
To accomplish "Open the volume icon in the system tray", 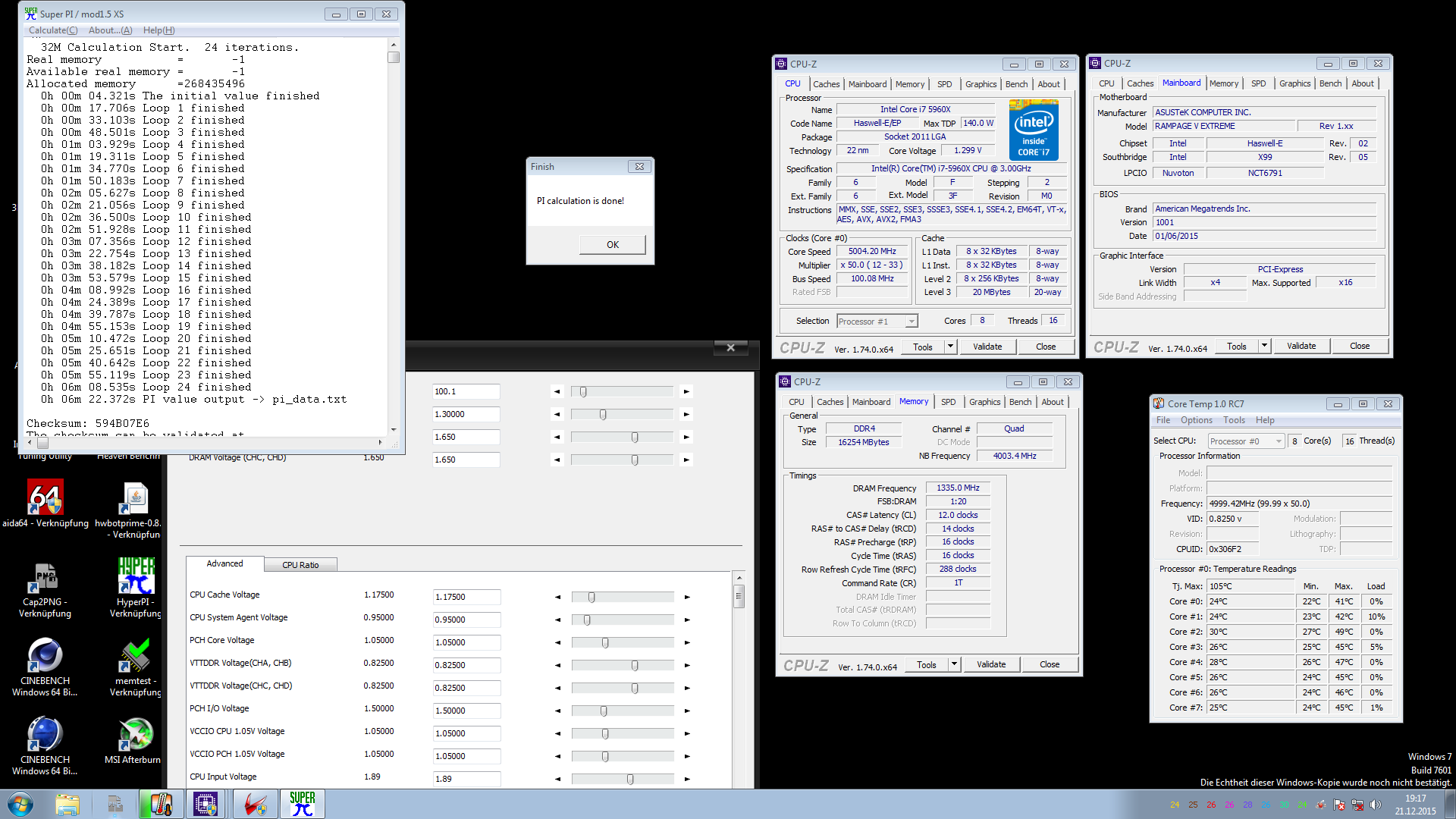I will coord(1376,805).
